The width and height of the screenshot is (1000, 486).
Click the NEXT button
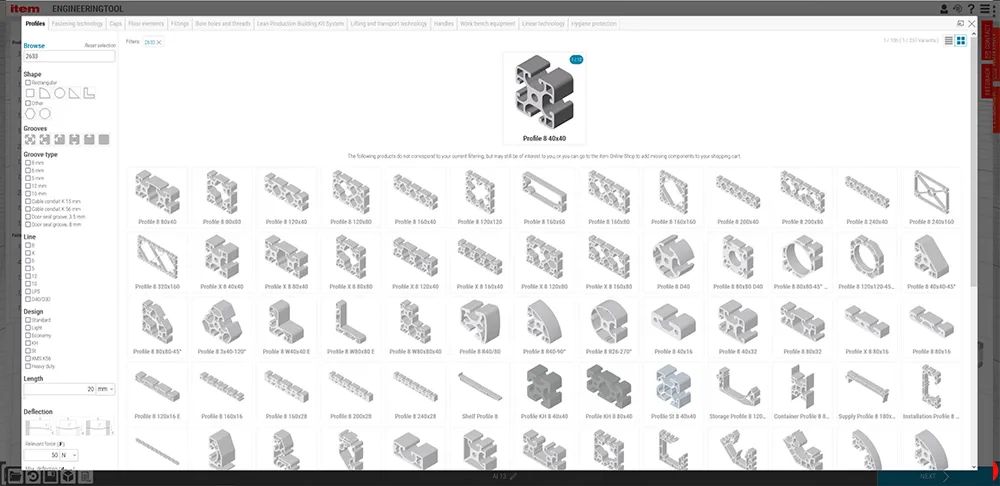pyautogui.click(x=928, y=476)
